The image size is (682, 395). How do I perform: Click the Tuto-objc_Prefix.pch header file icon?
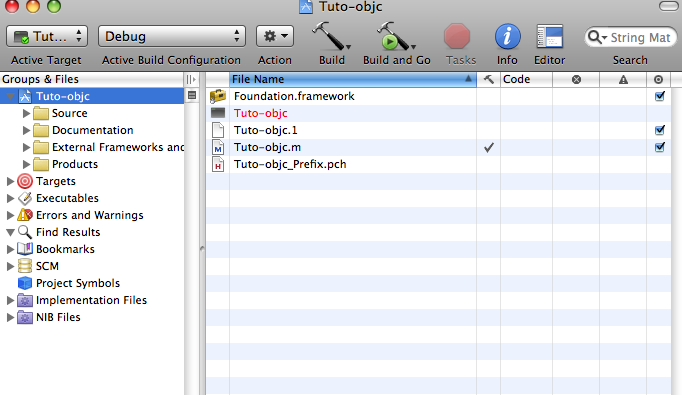218,164
